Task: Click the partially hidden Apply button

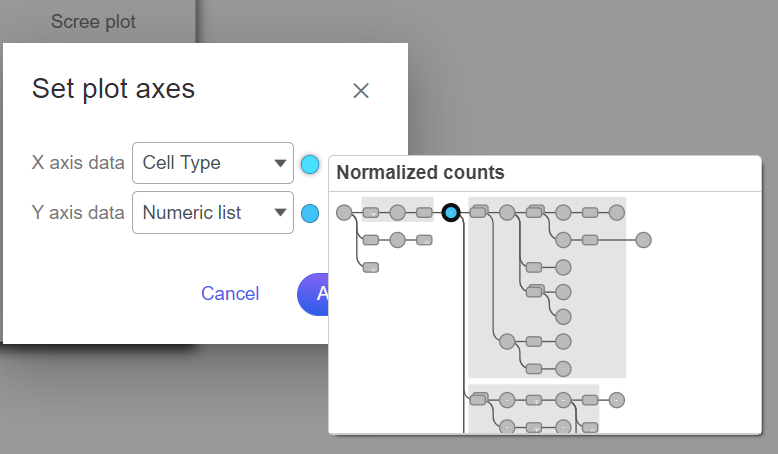Action: (x=314, y=294)
